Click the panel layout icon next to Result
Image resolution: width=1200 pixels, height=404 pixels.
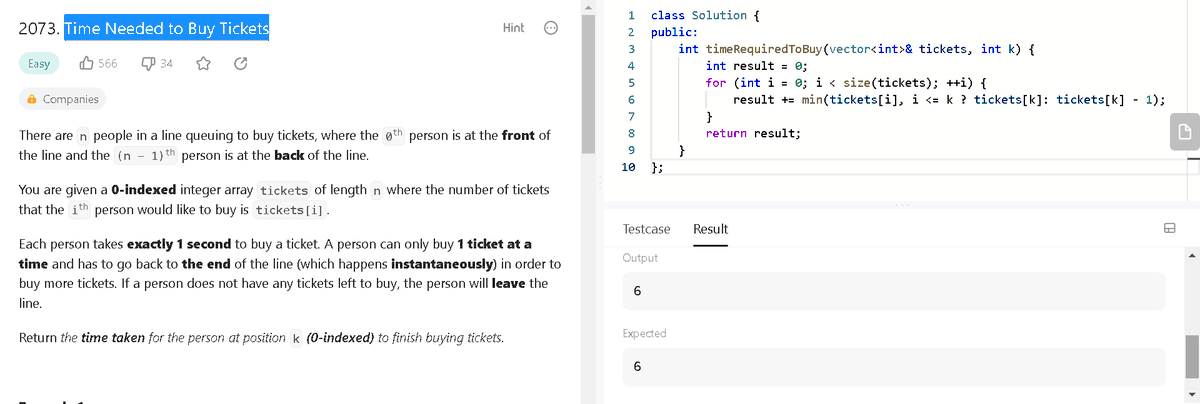pos(1168,229)
